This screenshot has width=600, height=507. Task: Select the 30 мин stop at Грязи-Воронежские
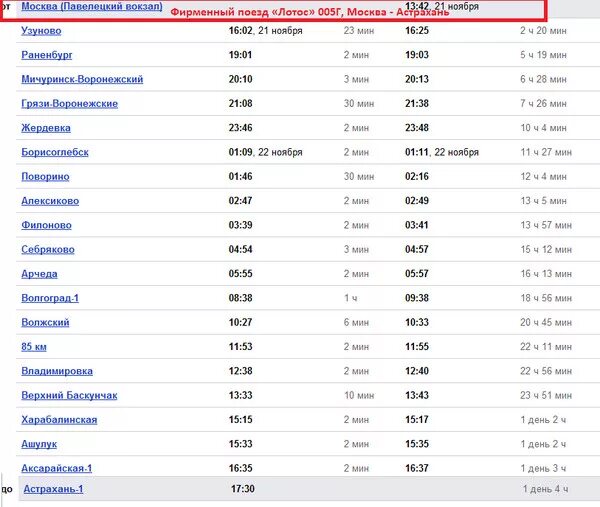[359, 104]
